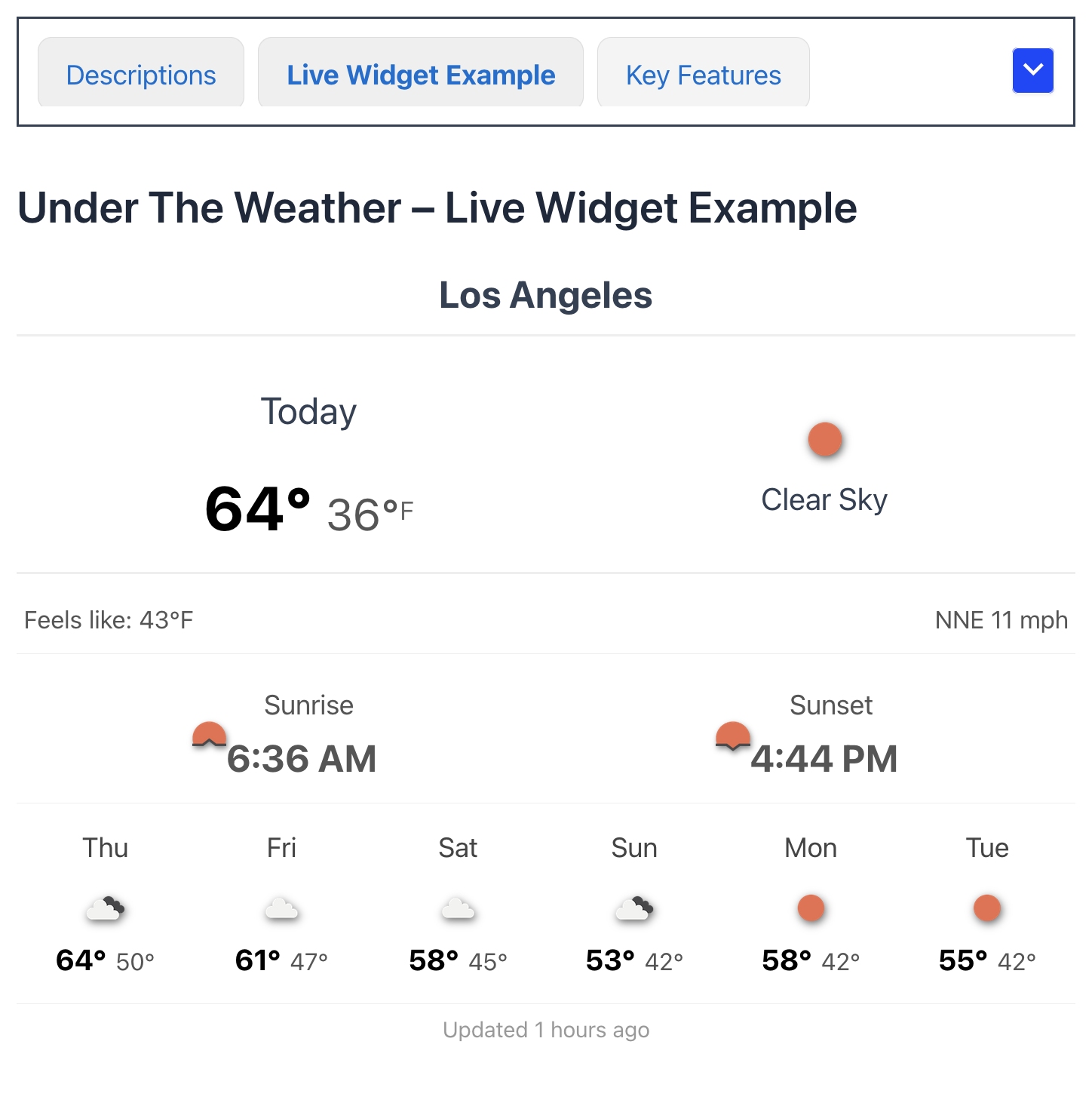Select Sunday's overcast cloud icon

coord(634,909)
